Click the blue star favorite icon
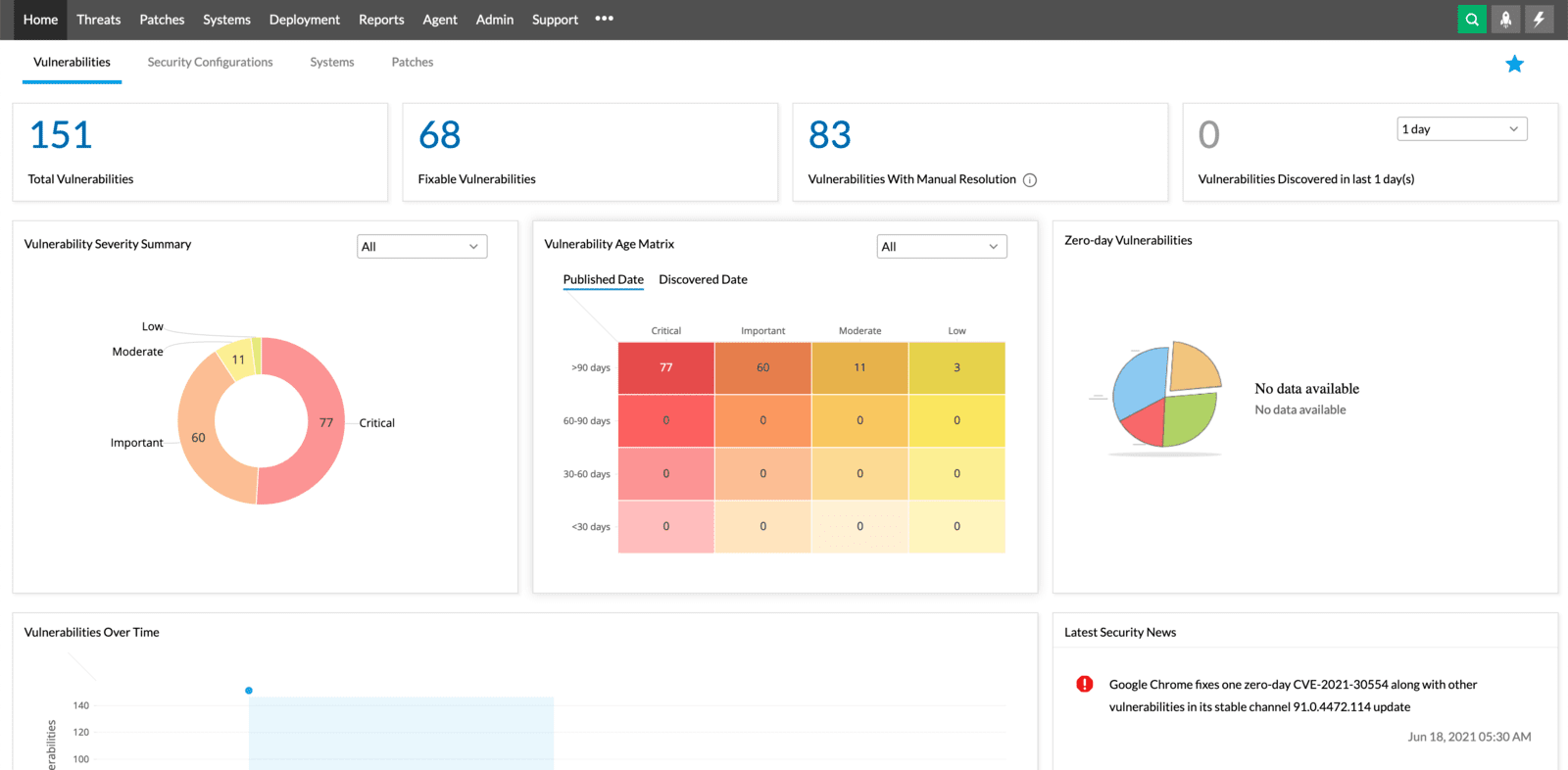The width and height of the screenshot is (1568, 770). (1514, 65)
